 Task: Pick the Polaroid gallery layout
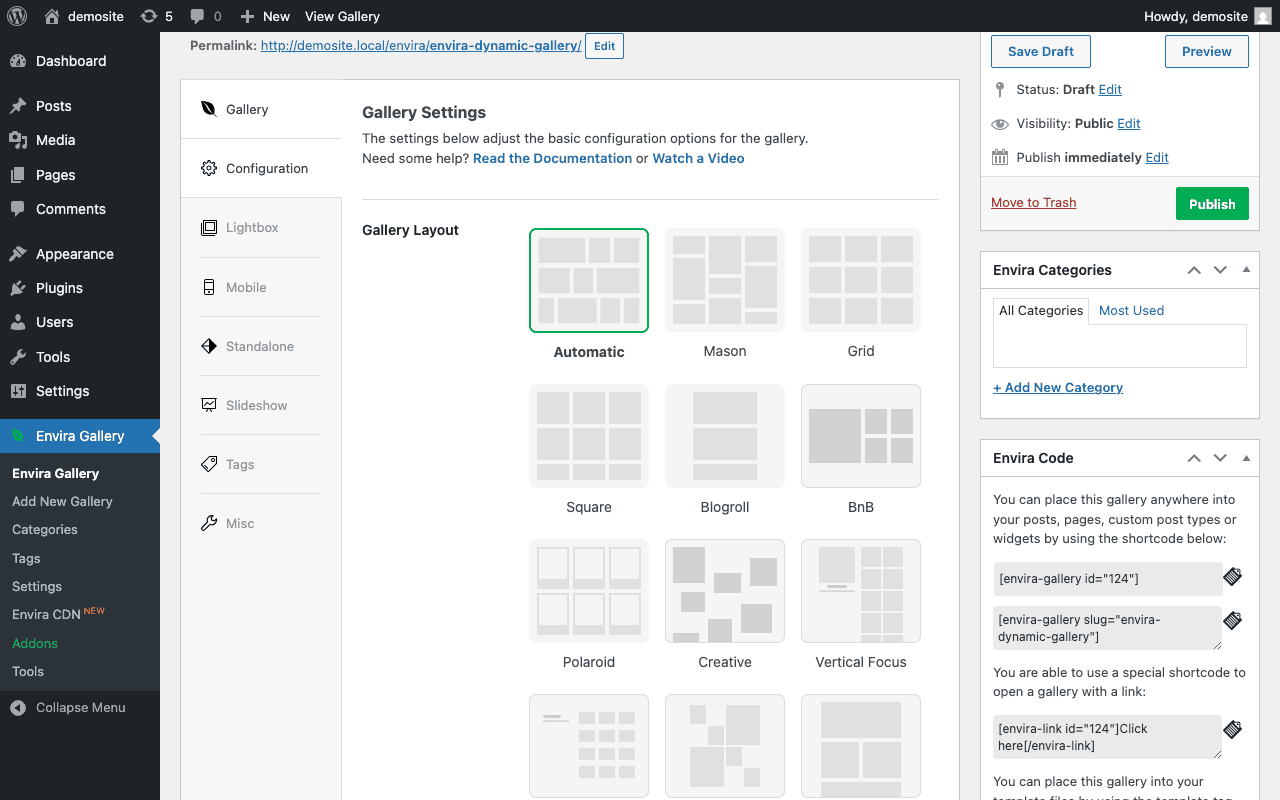pyautogui.click(x=589, y=591)
